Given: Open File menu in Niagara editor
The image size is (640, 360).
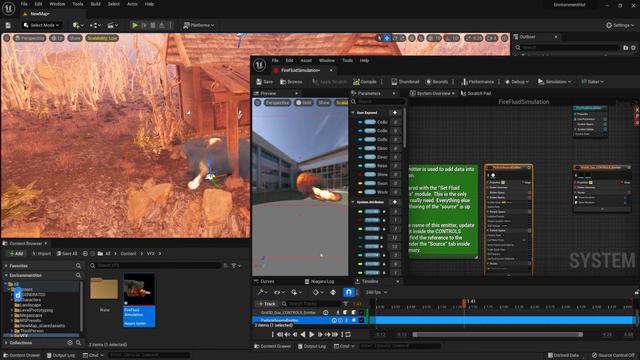Looking at the screenshot, I should pos(275,60).
